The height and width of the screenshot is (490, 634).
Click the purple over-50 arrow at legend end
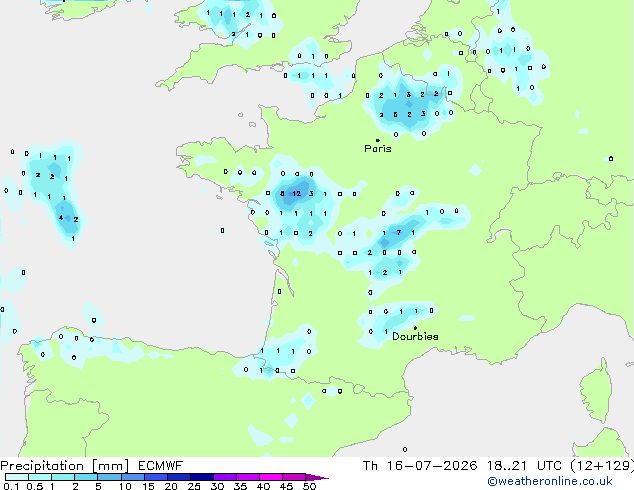[x=317, y=477]
